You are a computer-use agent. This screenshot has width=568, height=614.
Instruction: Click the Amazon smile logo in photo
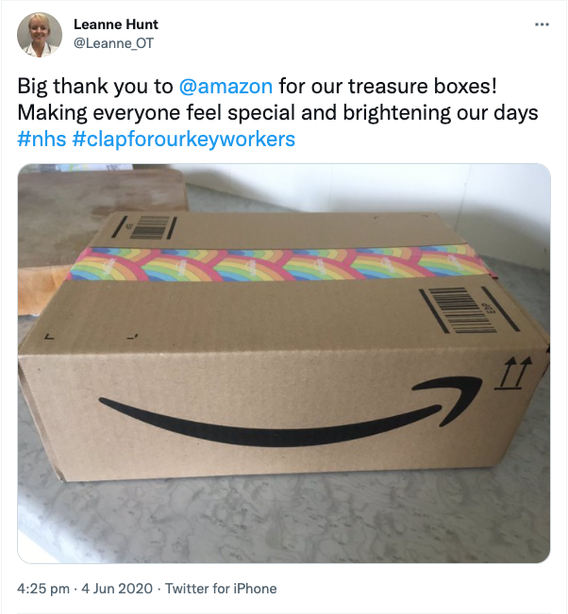click(290, 411)
